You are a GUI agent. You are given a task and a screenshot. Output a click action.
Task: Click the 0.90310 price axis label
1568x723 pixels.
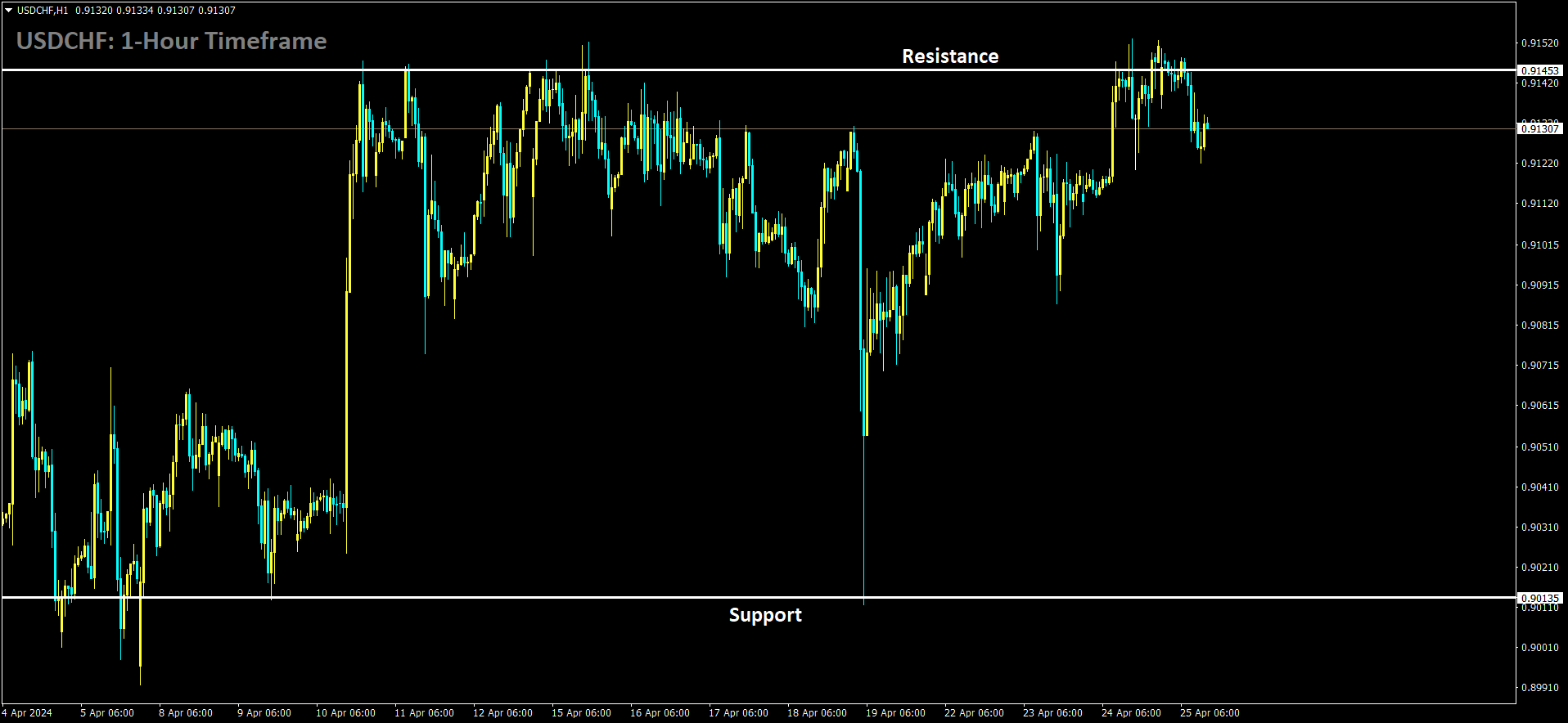click(x=1539, y=528)
